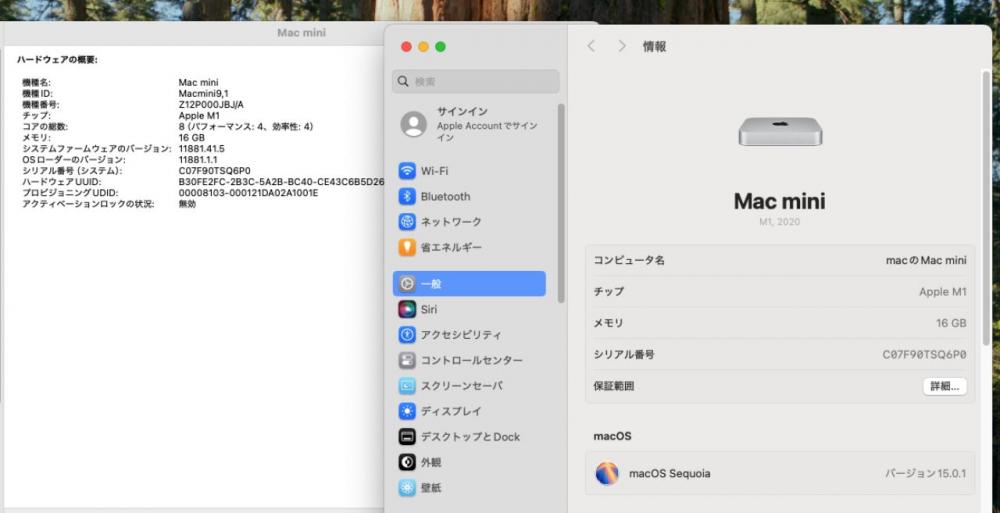Click the search magnifier icon

point(403,82)
